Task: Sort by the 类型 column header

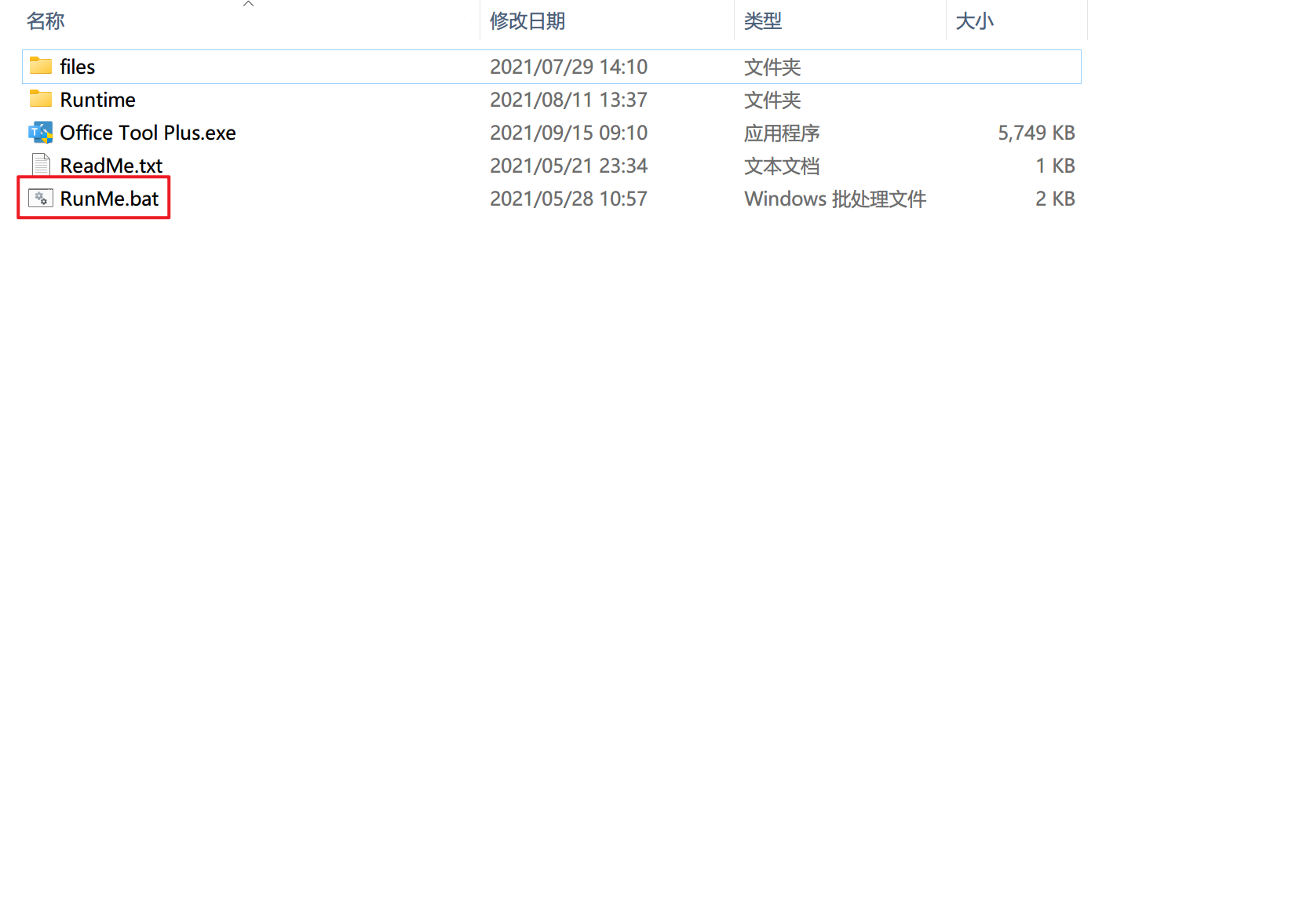Action: click(x=763, y=21)
